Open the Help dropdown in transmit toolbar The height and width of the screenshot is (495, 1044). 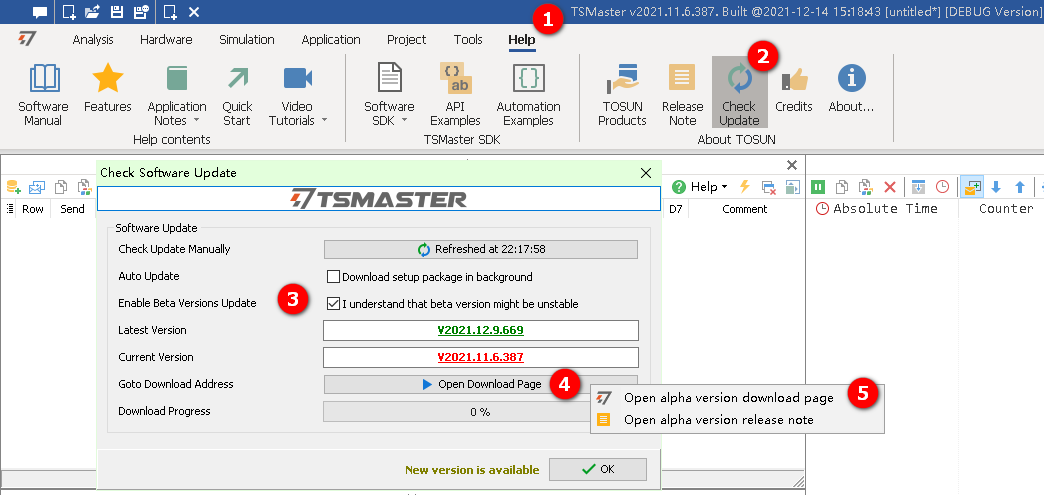(699, 187)
